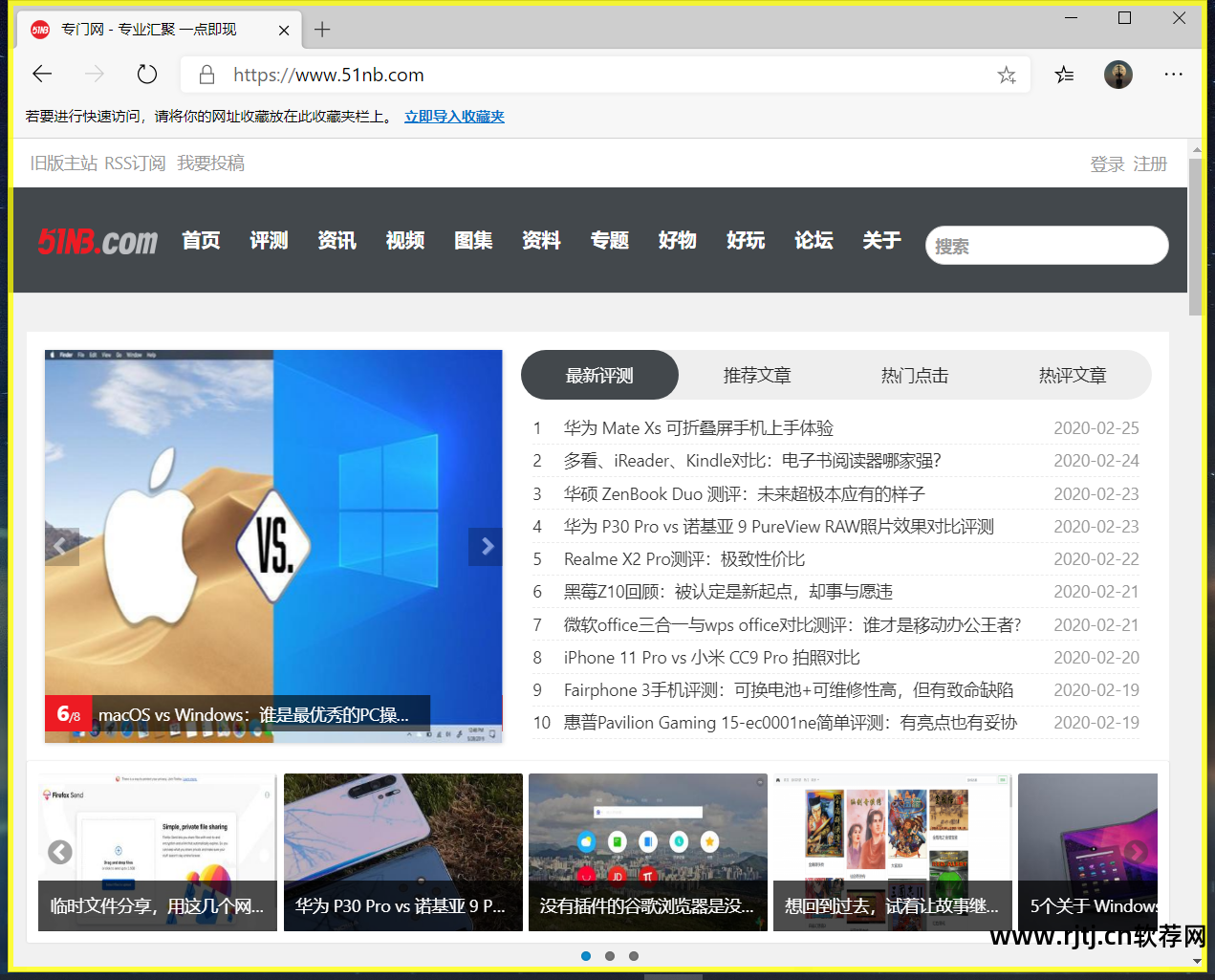Open RSS订阅 link
The height and width of the screenshot is (980, 1215).
click(x=135, y=163)
